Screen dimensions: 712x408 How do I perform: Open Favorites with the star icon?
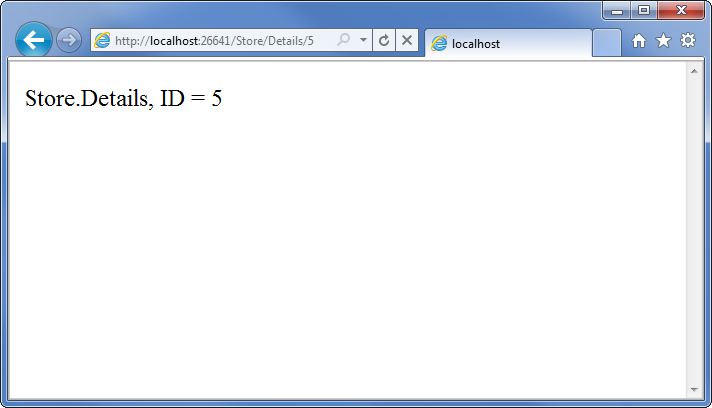pyautogui.click(x=663, y=41)
